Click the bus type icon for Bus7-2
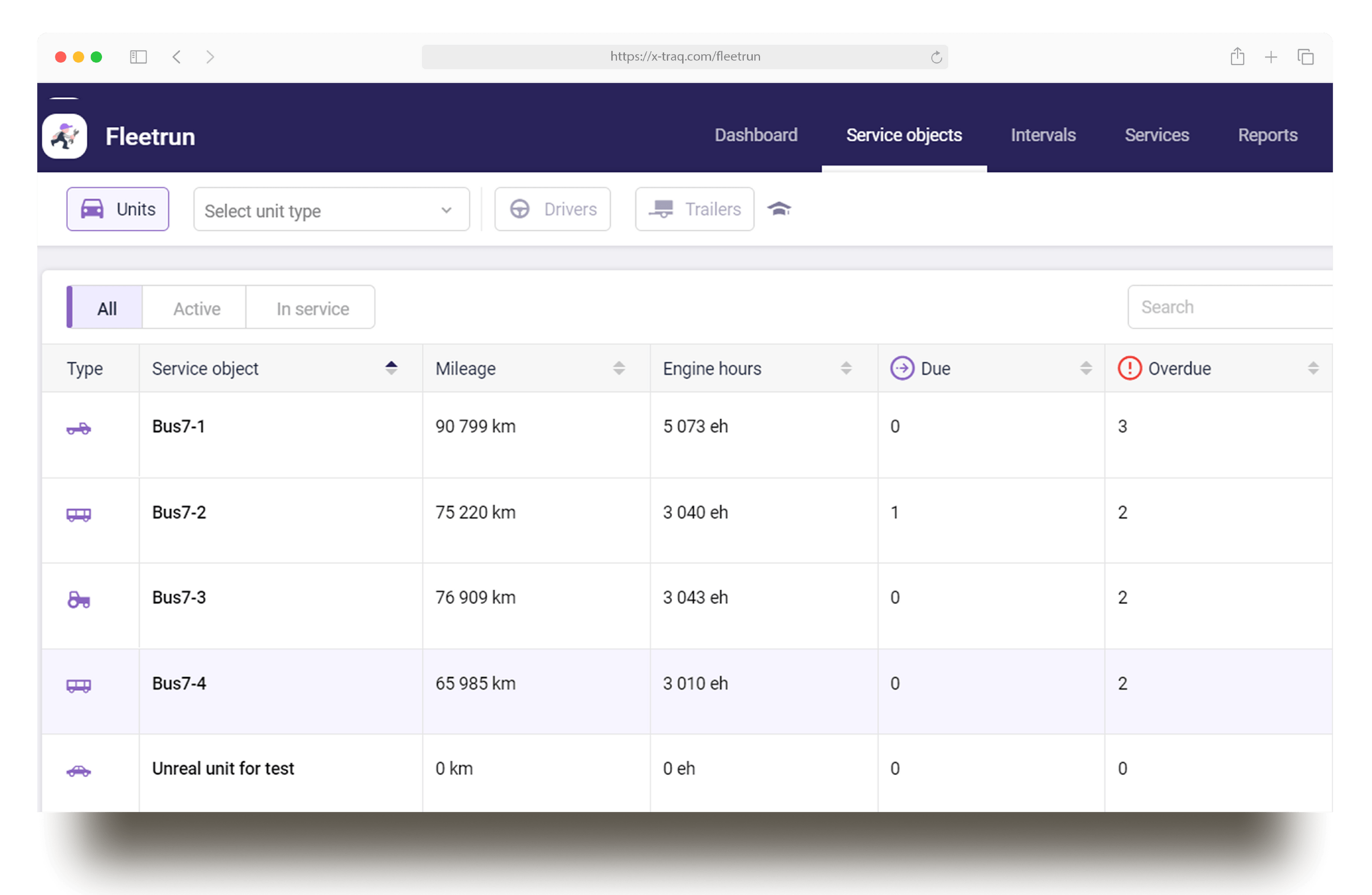The width and height of the screenshot is (1372, 895). [x=78, y=514]
